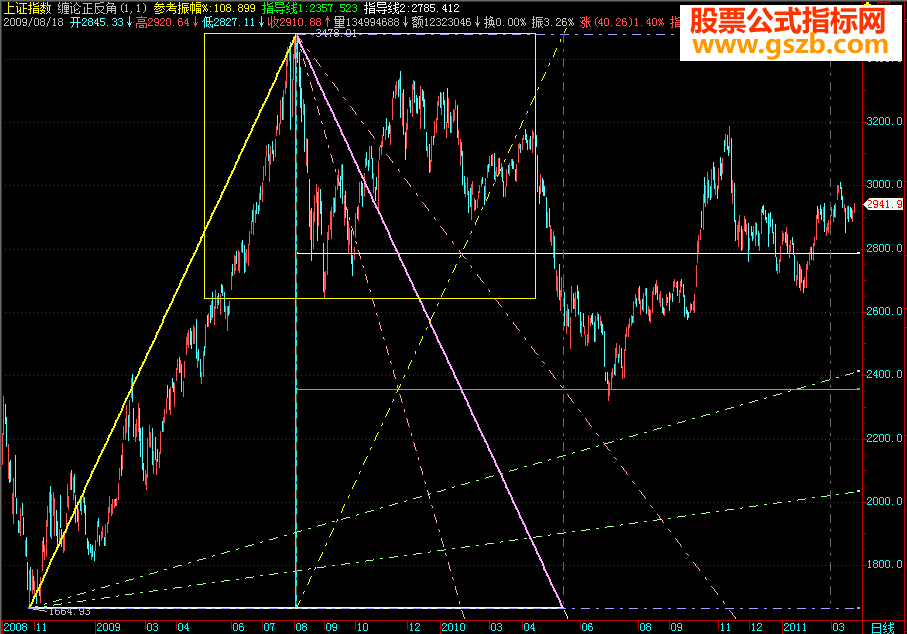Click the date 2009/08/18

(34, 23)
